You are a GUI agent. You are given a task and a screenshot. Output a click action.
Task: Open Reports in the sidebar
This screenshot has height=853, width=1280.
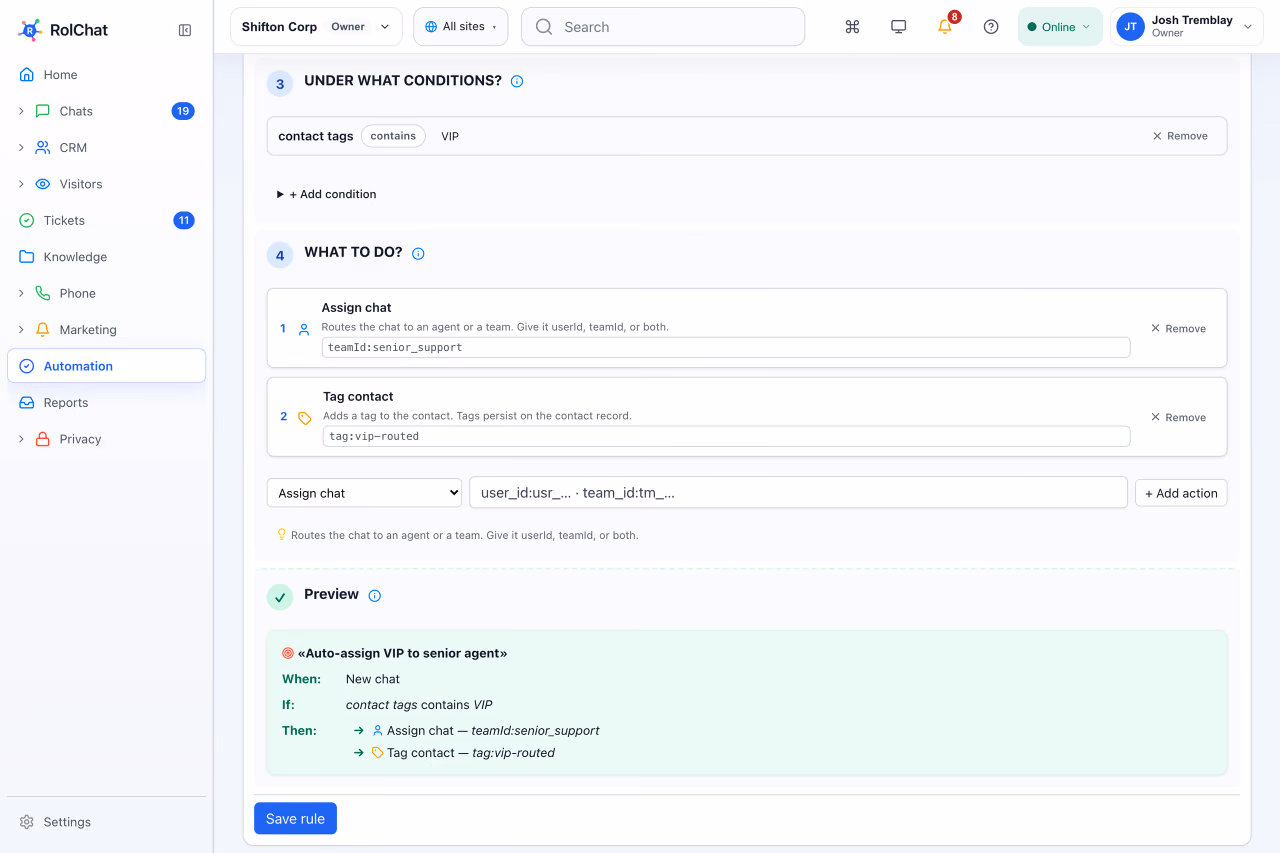(x=106, y=403)
